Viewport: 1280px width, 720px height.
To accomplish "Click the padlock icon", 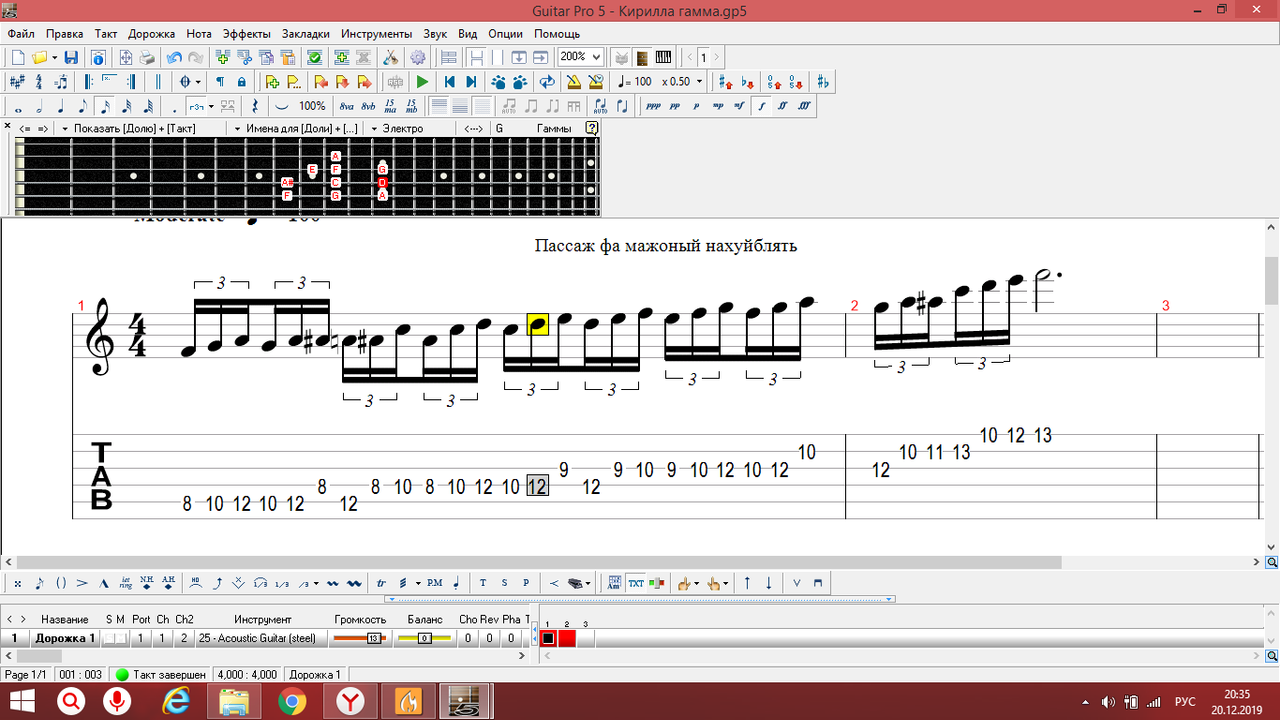I will pyautogui.click(x=242, y=81).
